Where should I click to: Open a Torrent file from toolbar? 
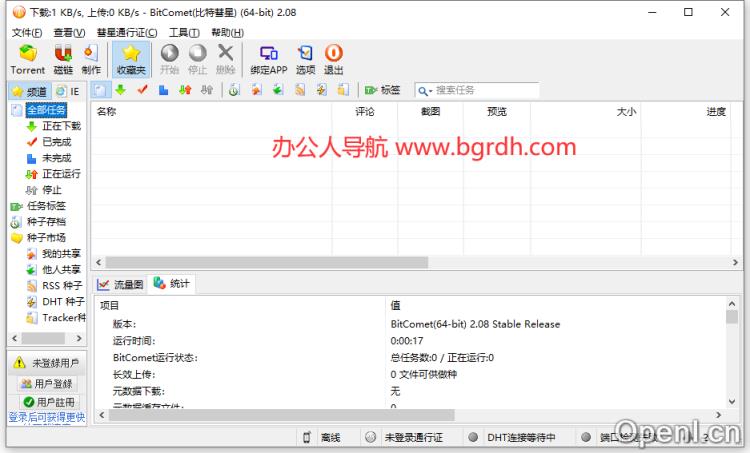[x=28, y=59]
